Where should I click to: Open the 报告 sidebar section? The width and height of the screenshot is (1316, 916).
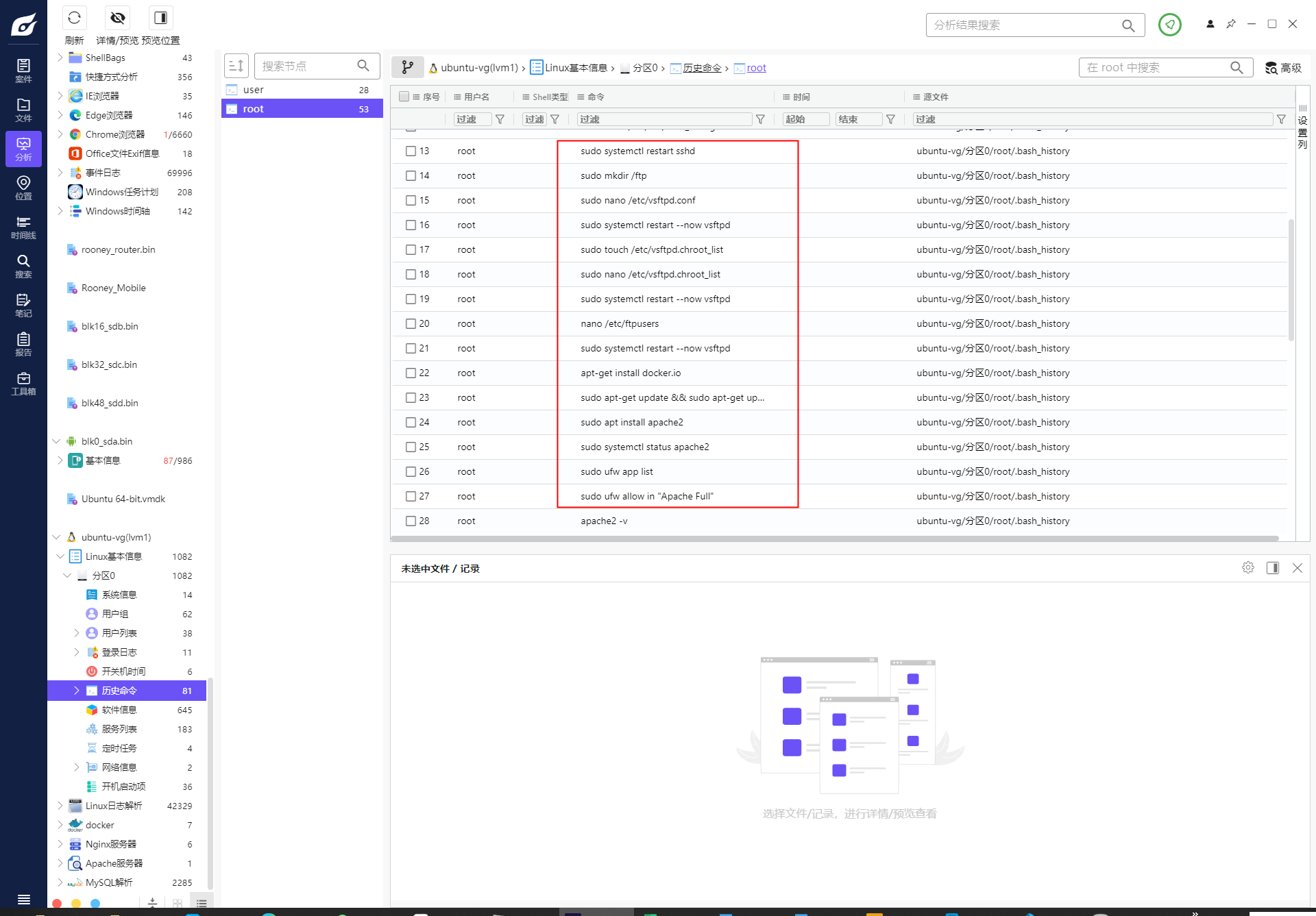23,344
